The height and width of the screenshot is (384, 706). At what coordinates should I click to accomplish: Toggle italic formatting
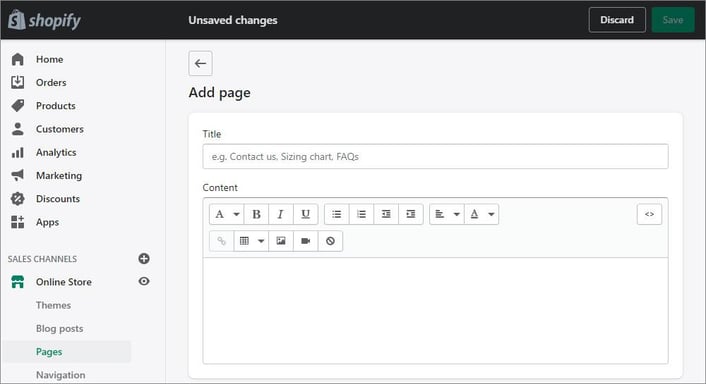click(x=281, y=214)
